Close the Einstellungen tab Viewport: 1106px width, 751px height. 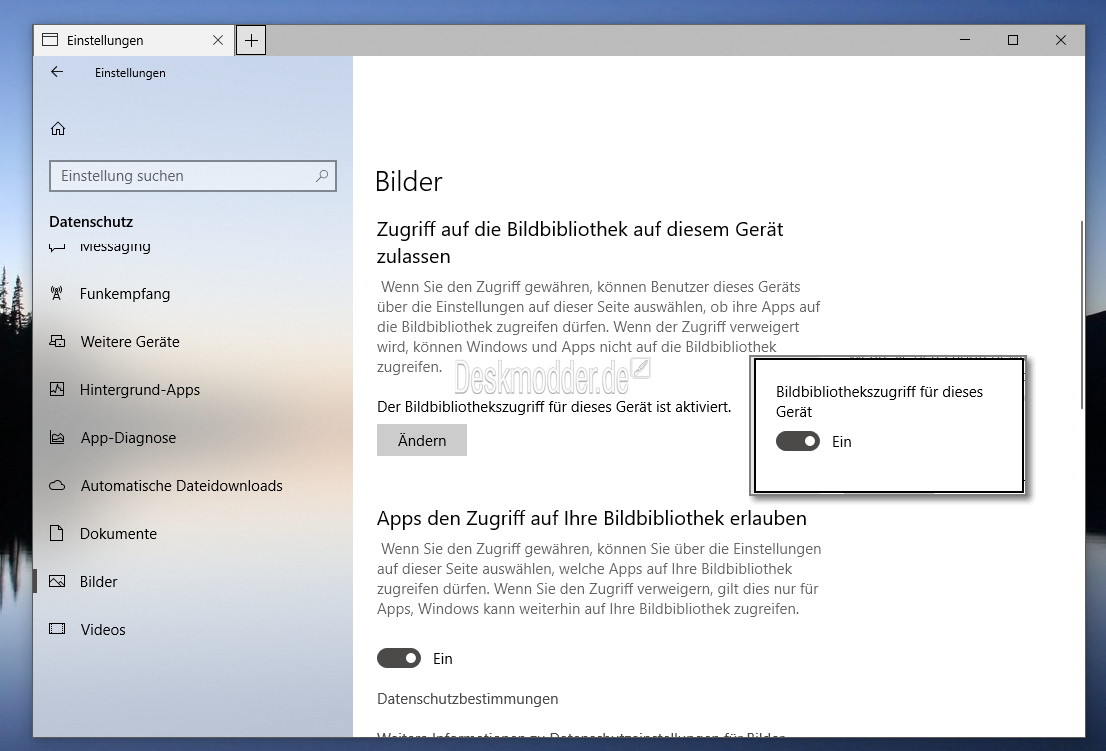218,40
